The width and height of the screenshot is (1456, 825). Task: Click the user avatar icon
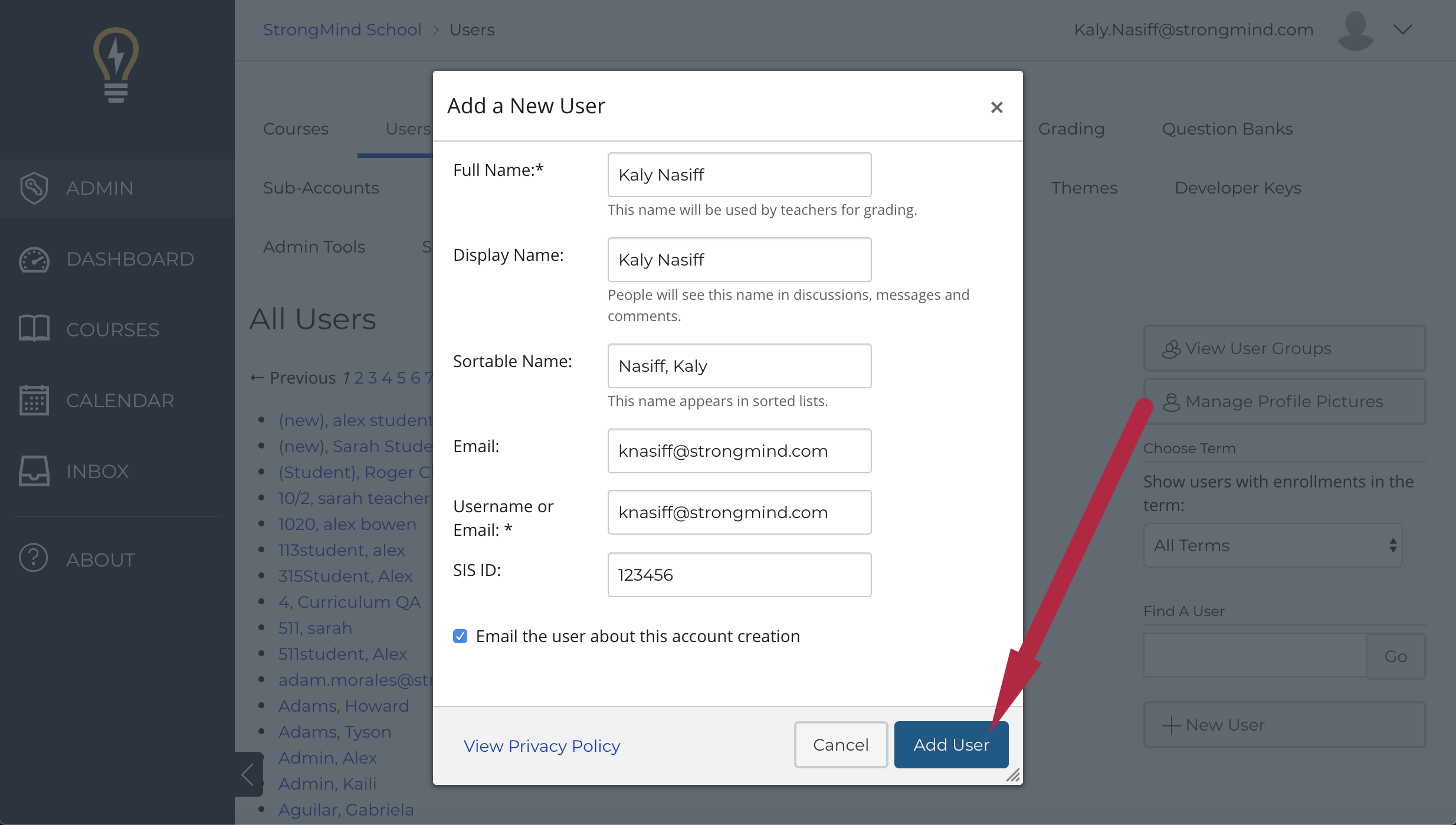(1355, 31)
